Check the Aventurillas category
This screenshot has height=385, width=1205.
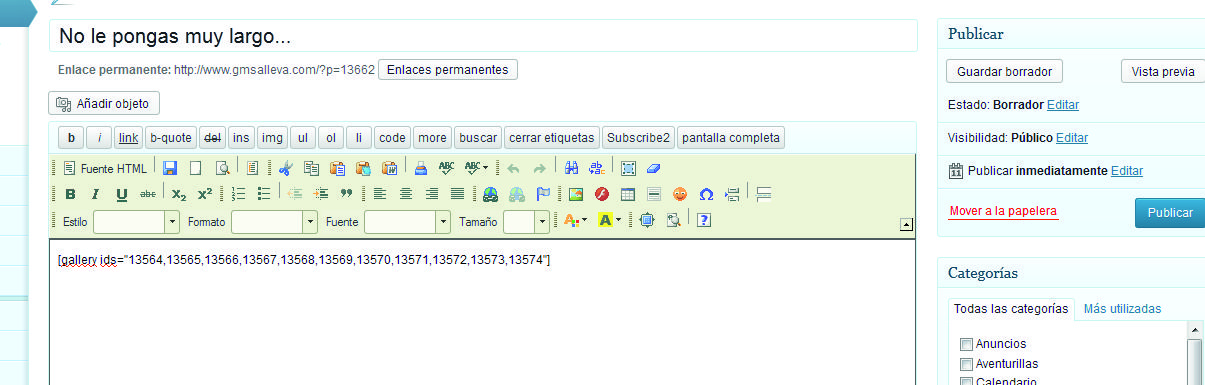[966, 364]
